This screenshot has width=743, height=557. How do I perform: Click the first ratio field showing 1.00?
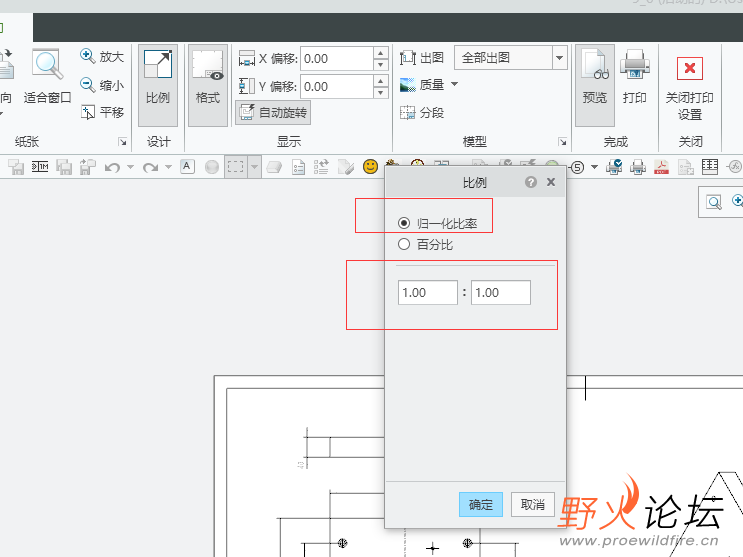428,292
